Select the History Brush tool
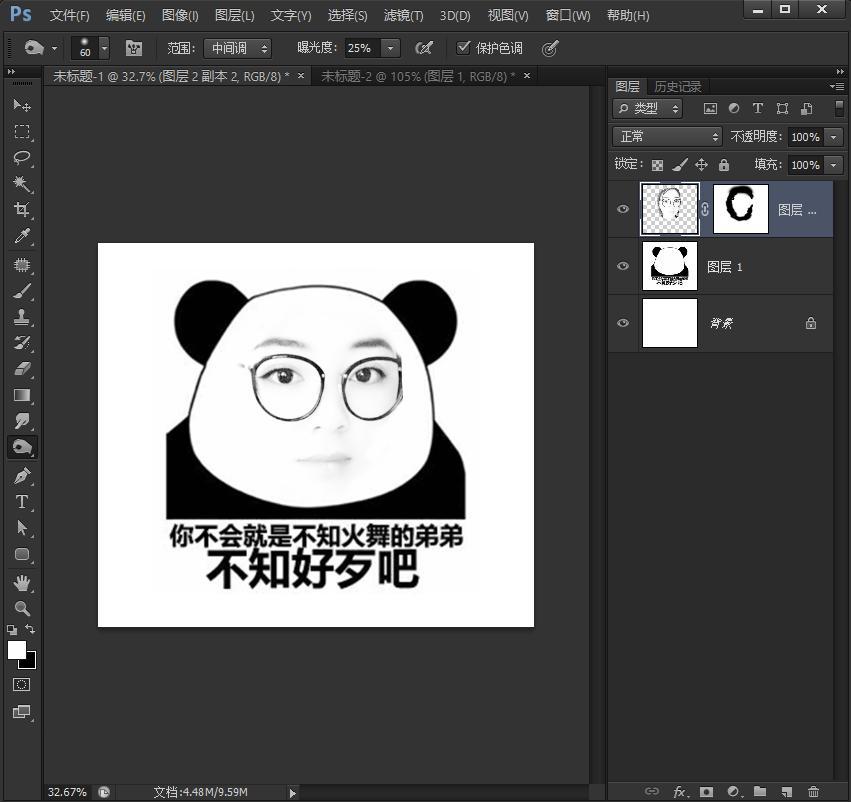This screenshot has height=802, width=851. click(x=22, y=342)
